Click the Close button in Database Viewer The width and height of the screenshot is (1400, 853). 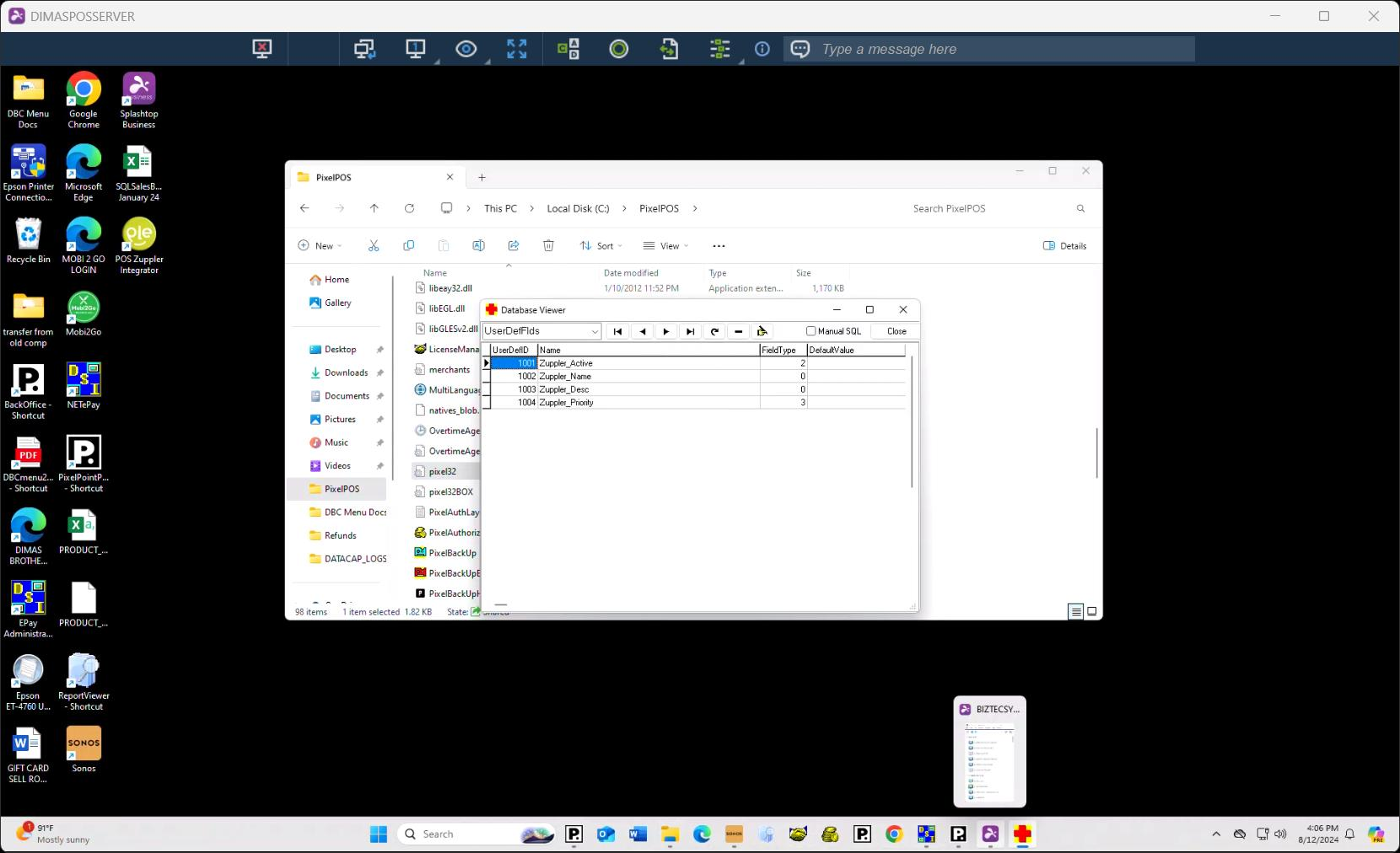(x=897, y=331)
